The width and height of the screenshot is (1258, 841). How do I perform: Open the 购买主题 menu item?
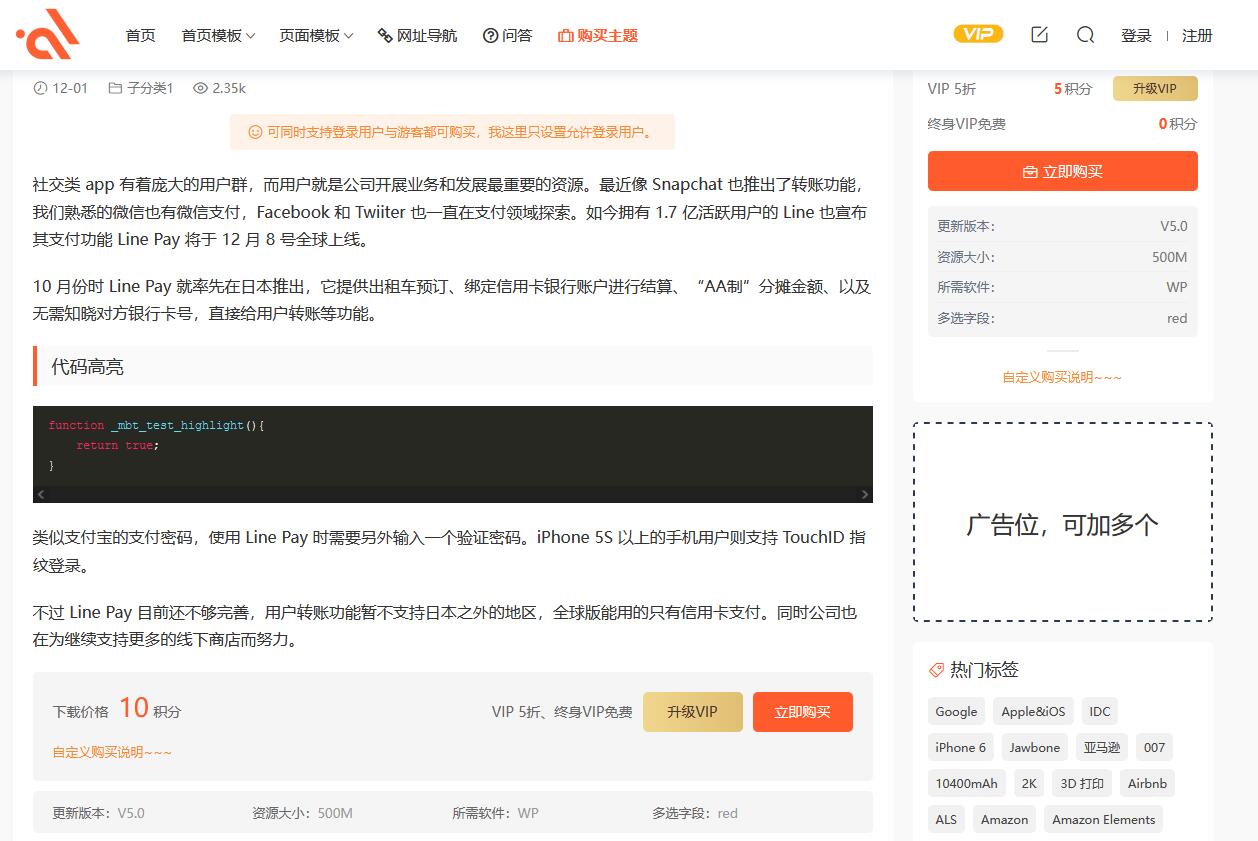[x=597, y=35]
